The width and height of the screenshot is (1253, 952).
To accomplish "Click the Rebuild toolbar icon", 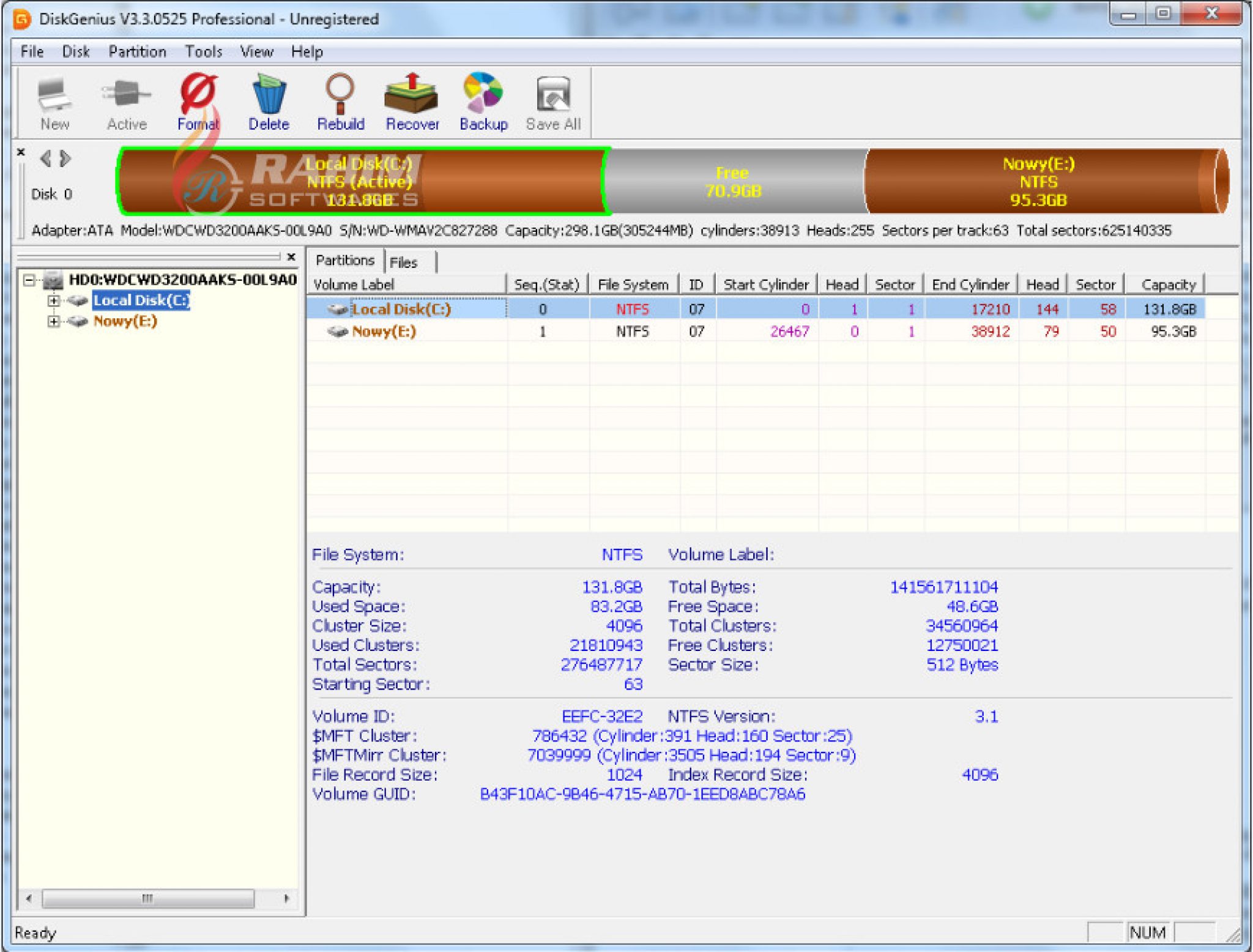I will (x=340, y=101).
